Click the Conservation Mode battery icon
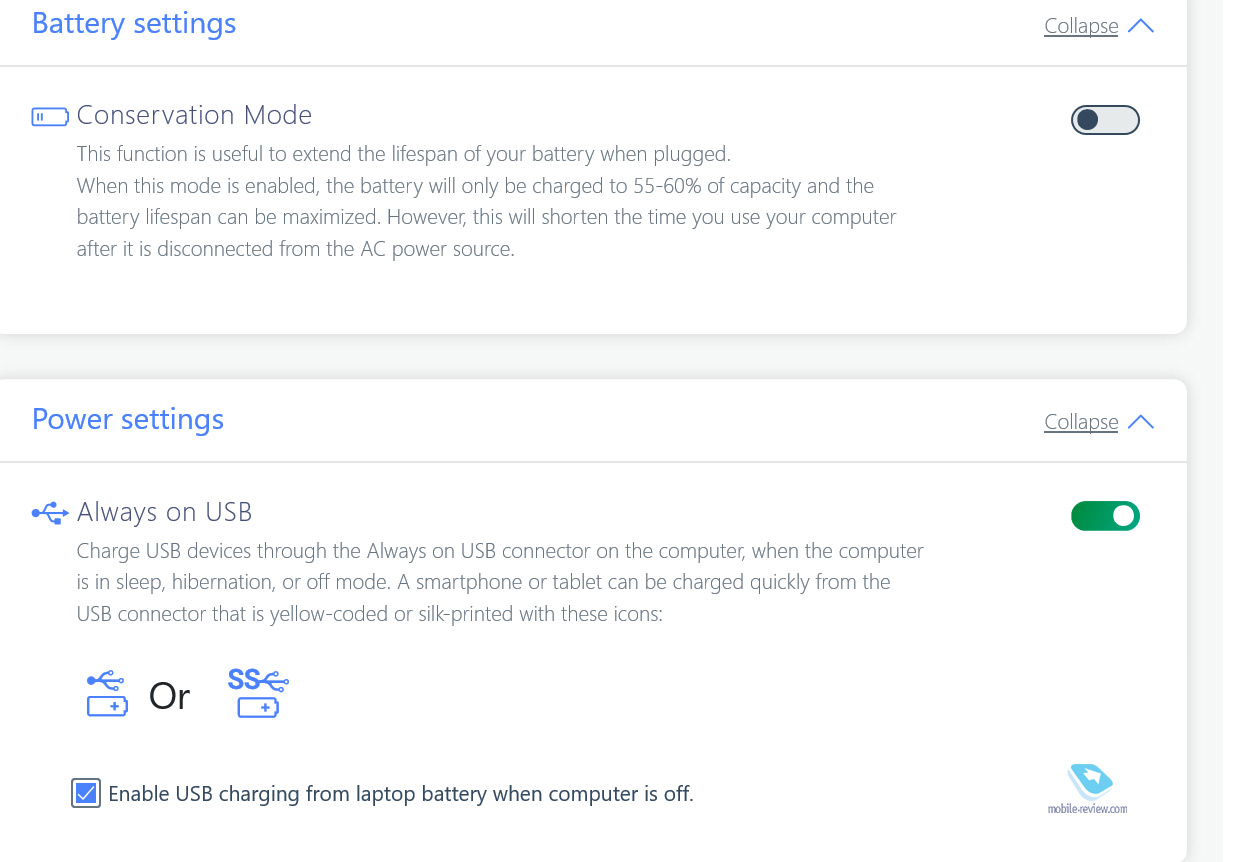This screenshot has height=862, width=1240. (x=50, y=117)
